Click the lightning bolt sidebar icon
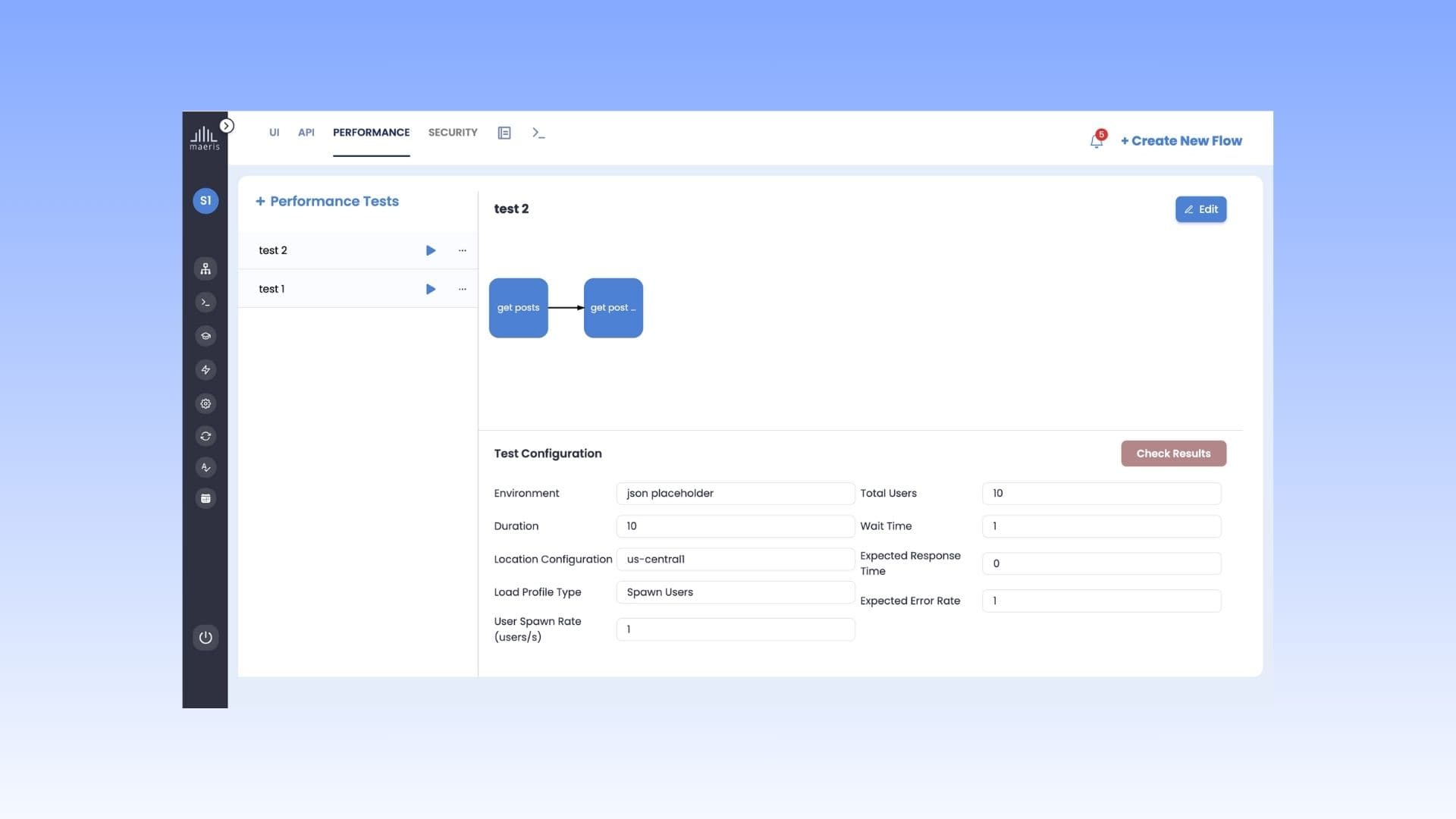Viewport: 1456px width, 819px height. (x=206, y=370)
